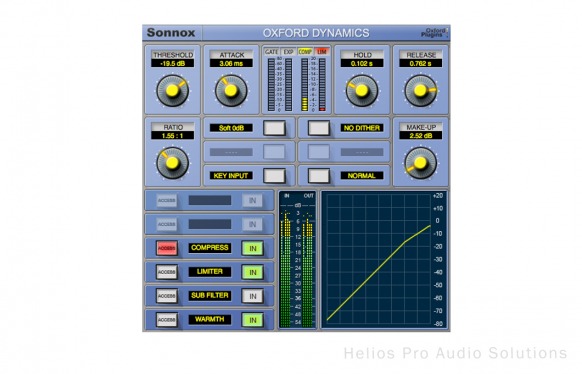Click the hold value 0.102 s

(362, 63)
